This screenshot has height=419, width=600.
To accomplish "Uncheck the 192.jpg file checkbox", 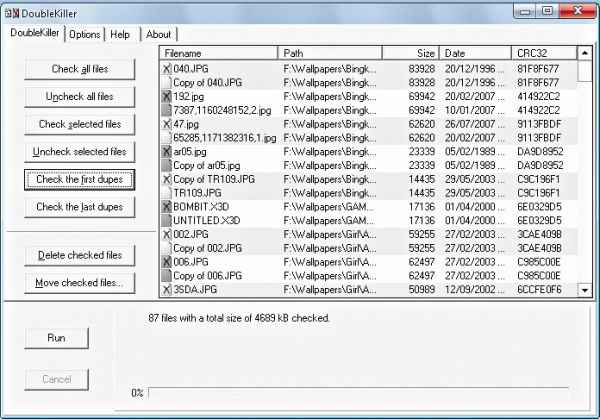I will [x=166, y=96].
